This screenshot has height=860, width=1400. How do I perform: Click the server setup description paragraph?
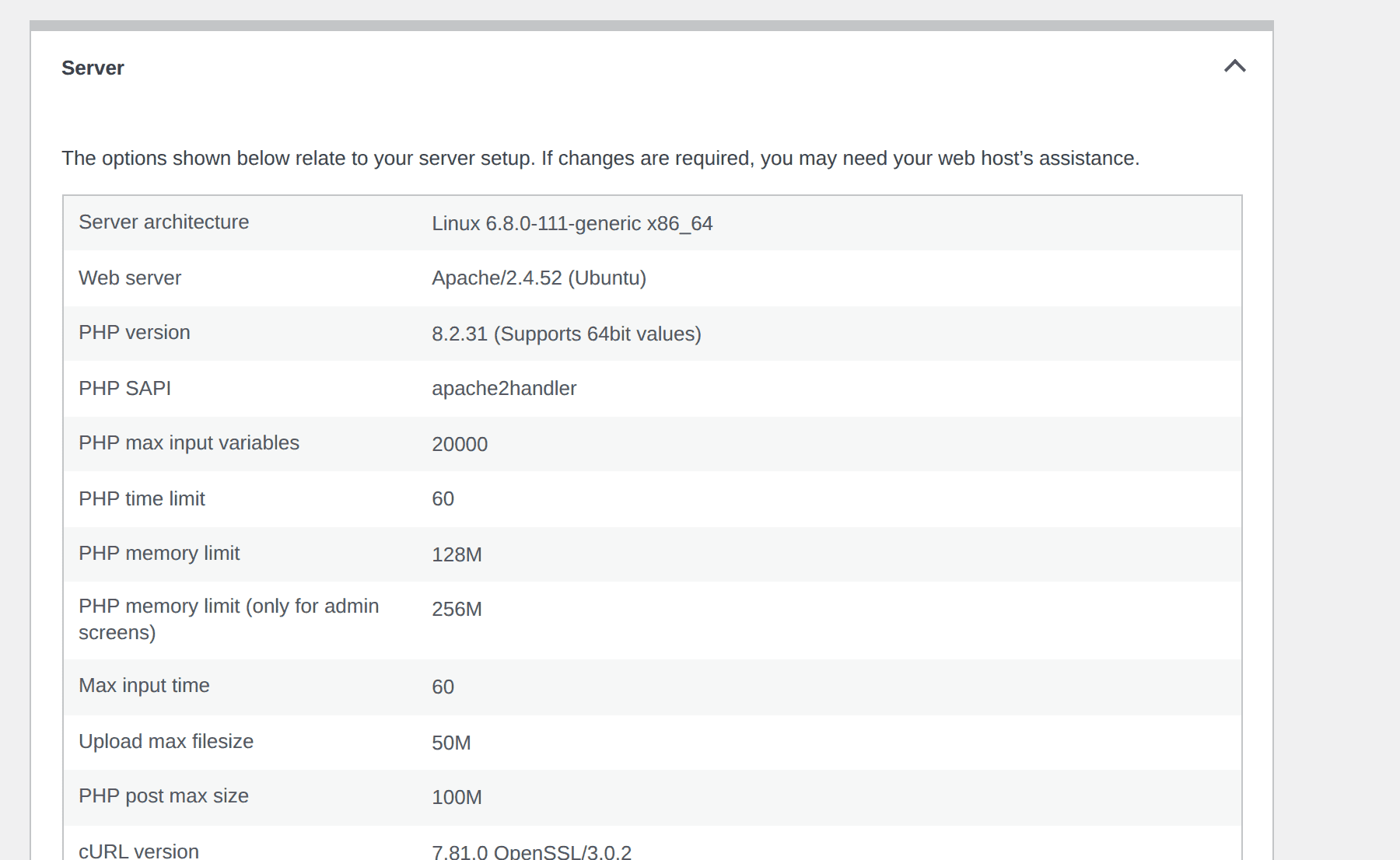point(600,159)
